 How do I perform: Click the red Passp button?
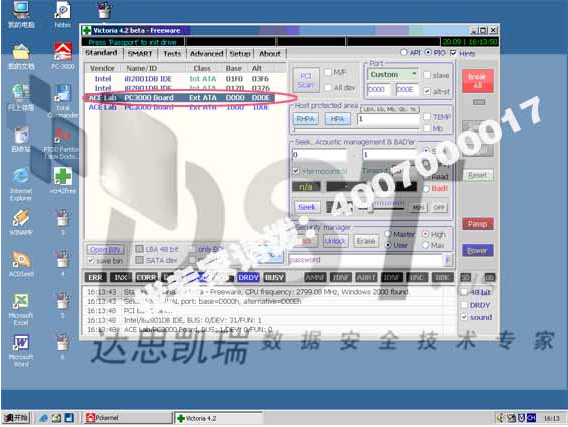pos(477,224)
